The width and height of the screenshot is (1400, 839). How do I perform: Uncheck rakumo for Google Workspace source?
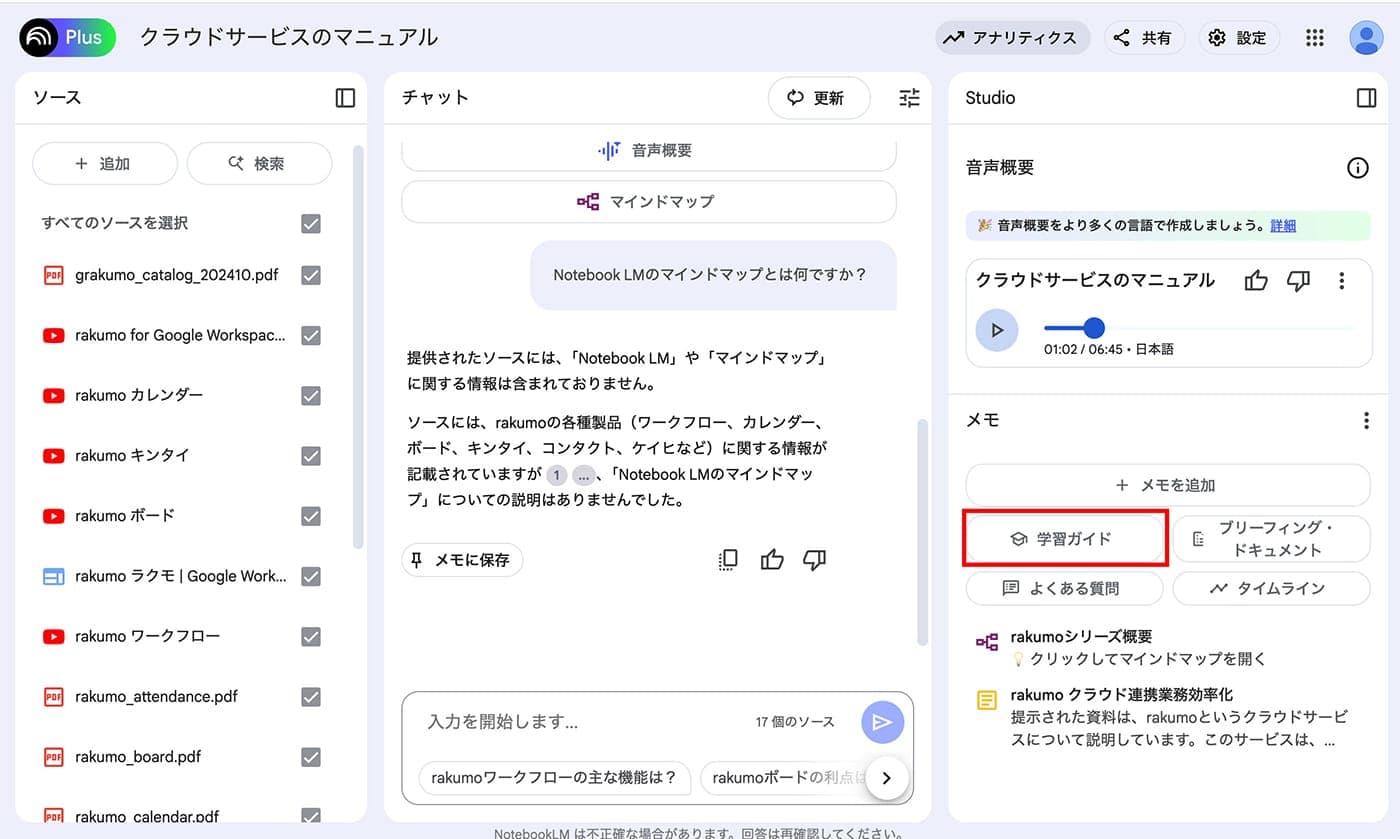[x=311, y=336]
